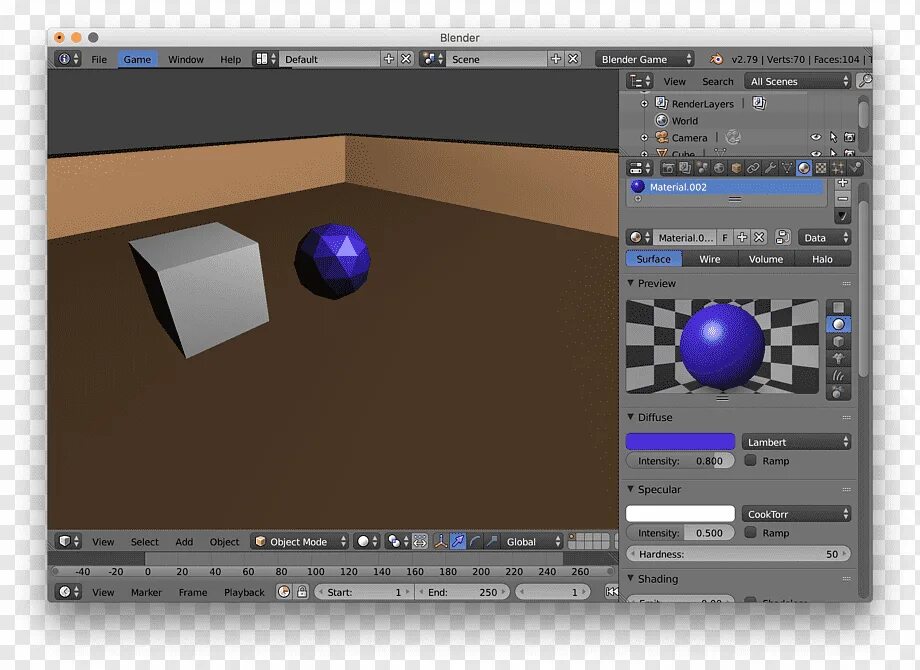Open the Blender Game render engine dropdown
920x670 pixels.
pyautogui.click(x=644, y=59)
